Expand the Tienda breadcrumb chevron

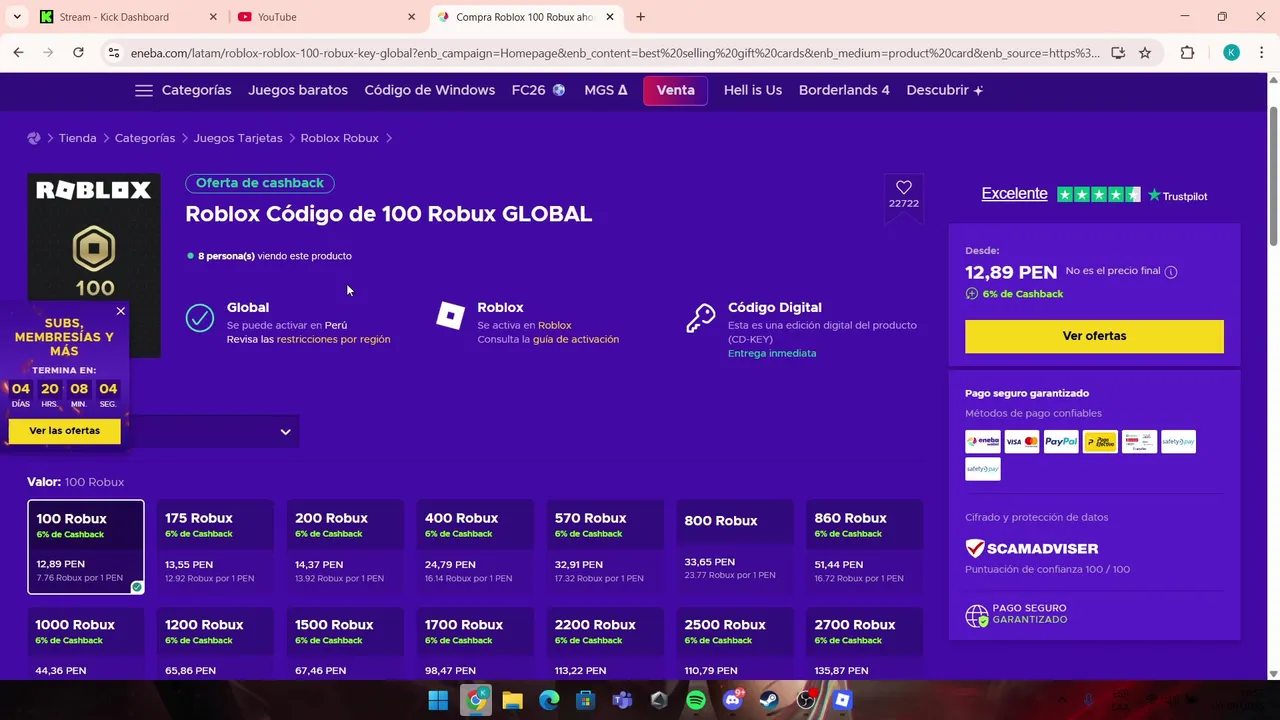tap(105, 138)
